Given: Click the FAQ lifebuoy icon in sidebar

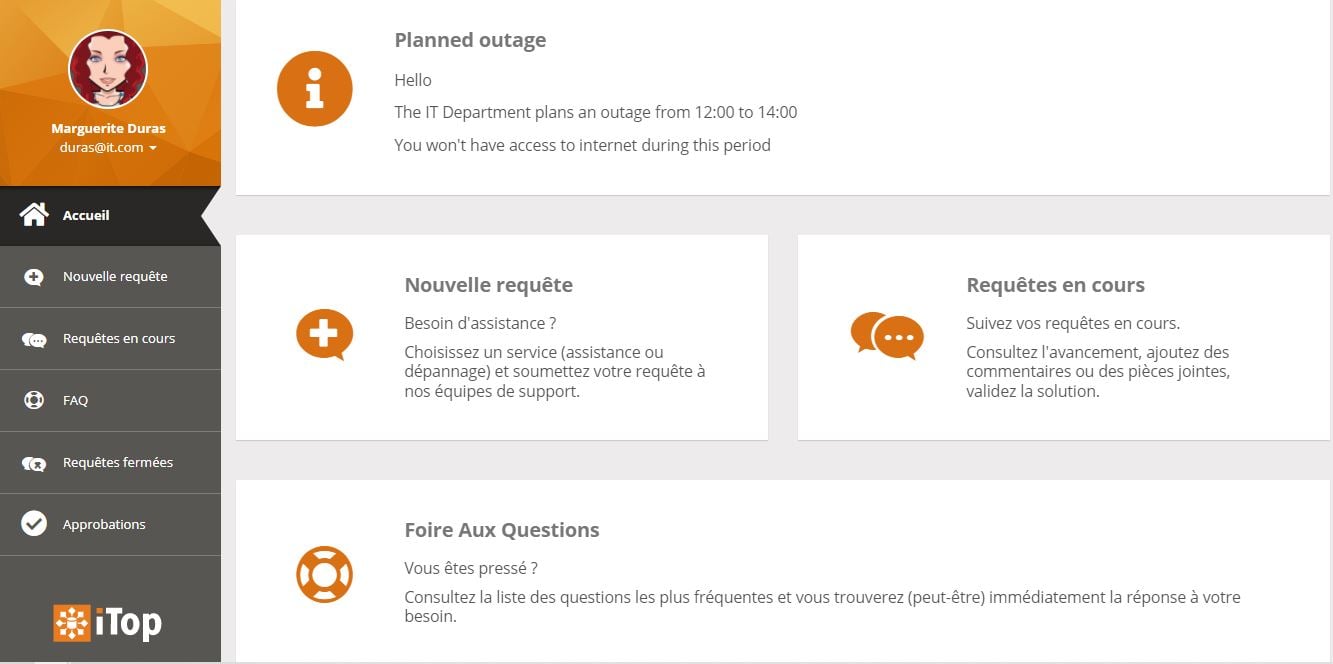Looking at the screenshot, I should (34, 400).
